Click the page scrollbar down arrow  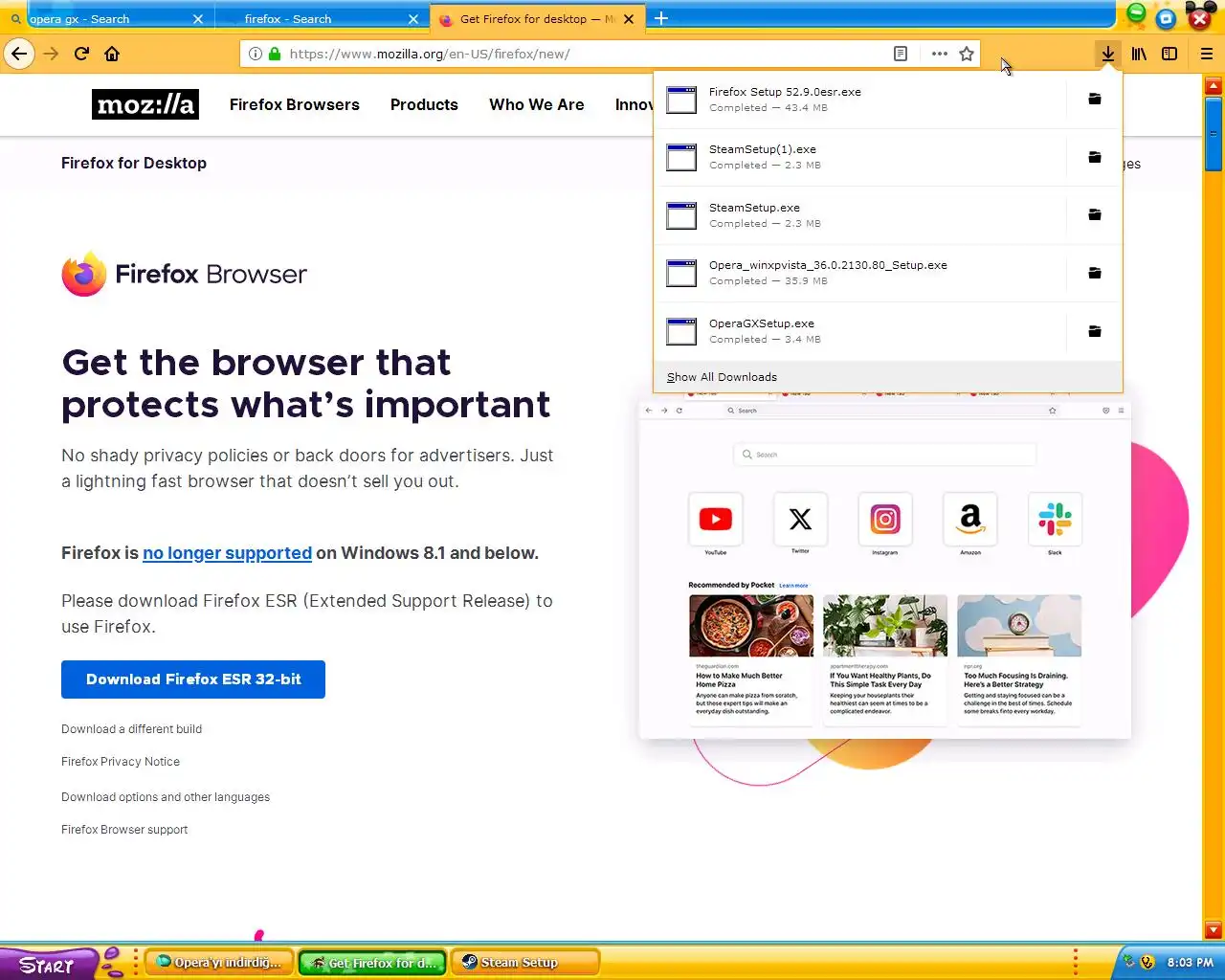[x=1214, y=930]
